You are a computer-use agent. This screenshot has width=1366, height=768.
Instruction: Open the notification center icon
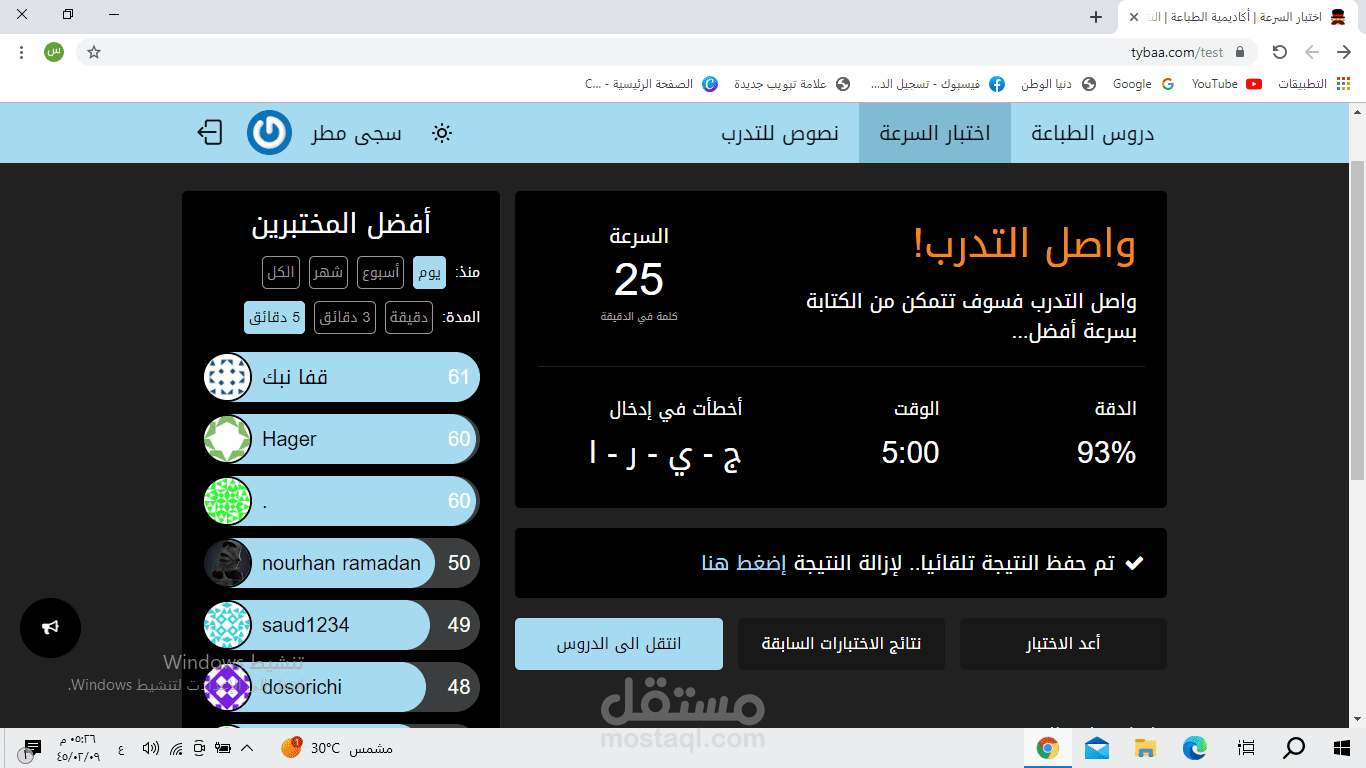coord(32,747)
